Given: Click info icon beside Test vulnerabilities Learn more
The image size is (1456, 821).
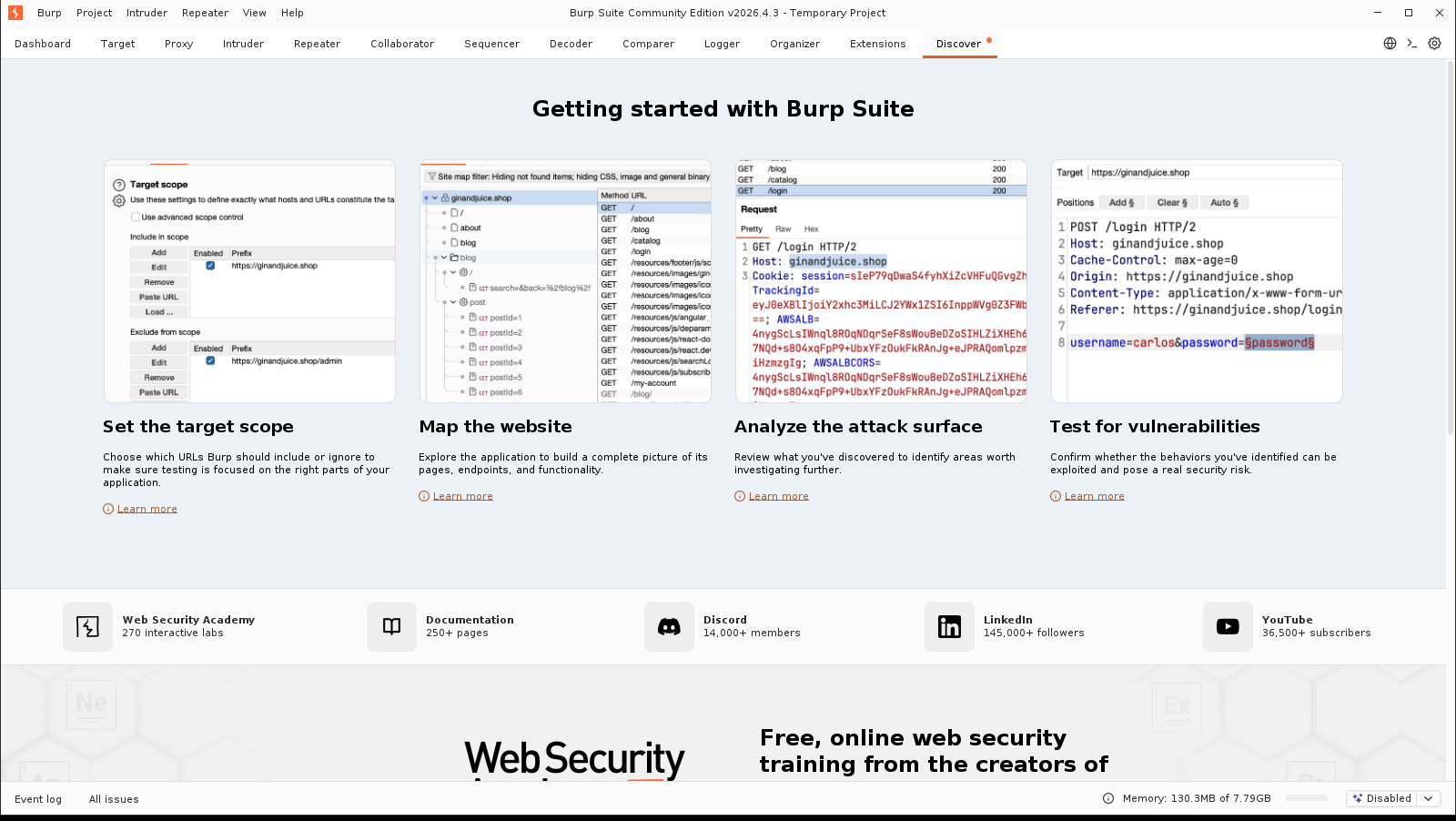Looking at the screenshot, I should tap(1056, 496).
